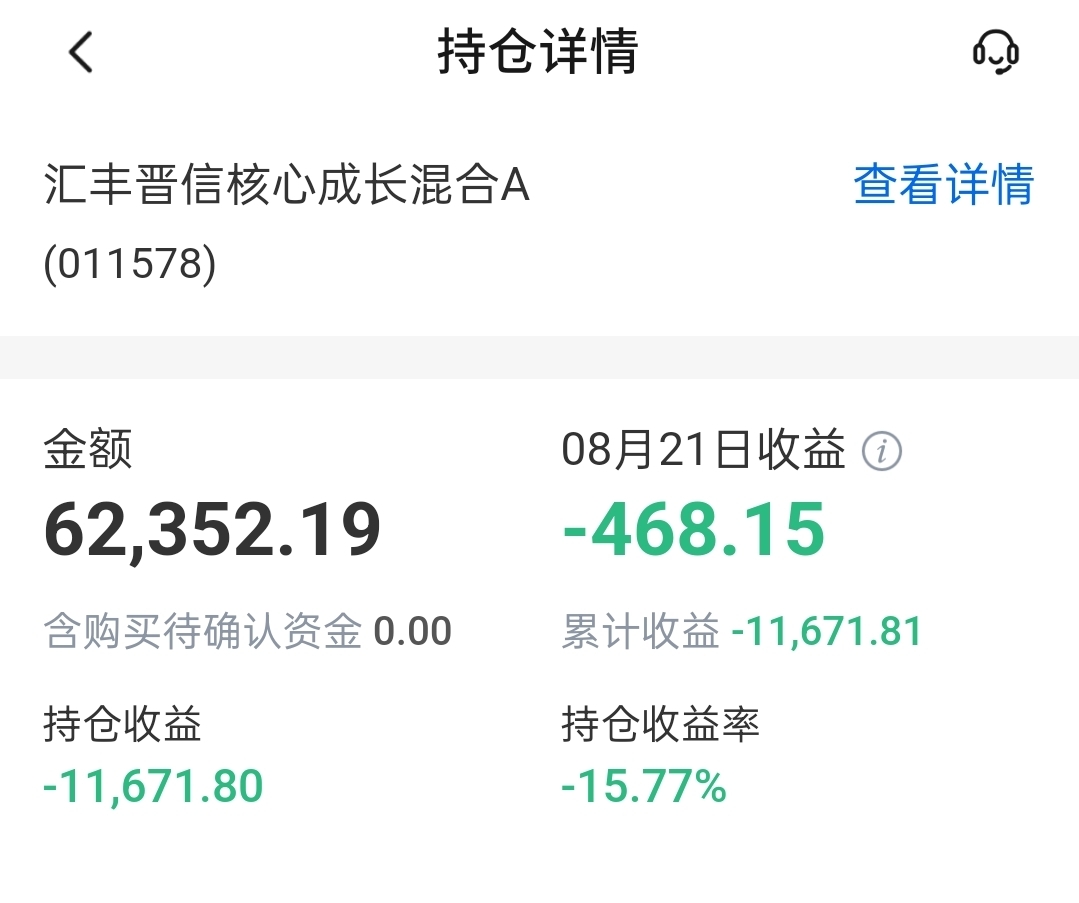This screenshot has height=903, width=1079.
Task: Tap the daily return -468.15
Action: coord(694,530)
